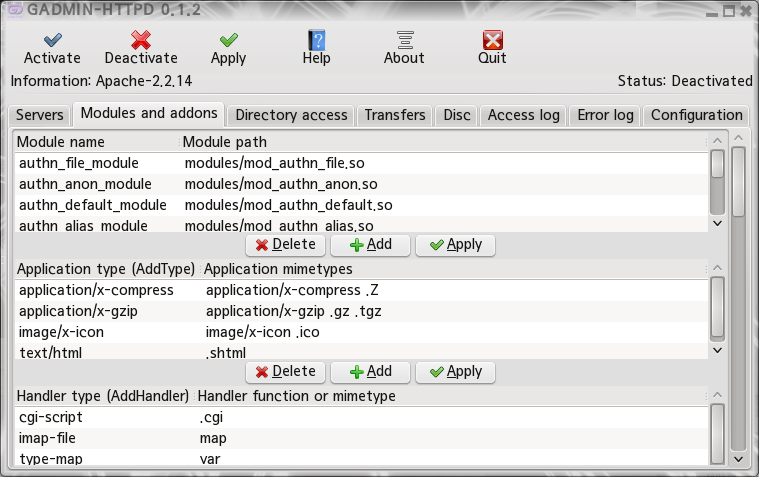Sort by Module path column header
The image size is (759, 477).
(443, 142)
